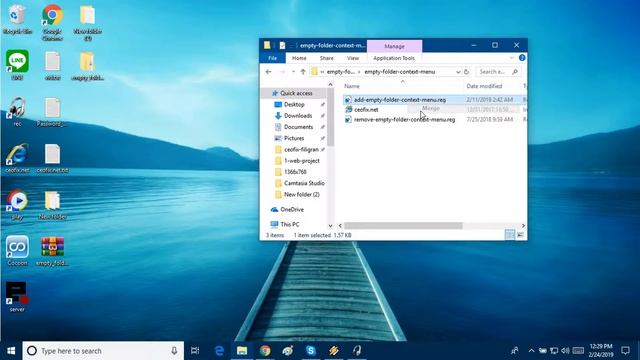Open Pictures in the navigation pane
The height and width of the screenshot is (360, 640).
[294, 138]
